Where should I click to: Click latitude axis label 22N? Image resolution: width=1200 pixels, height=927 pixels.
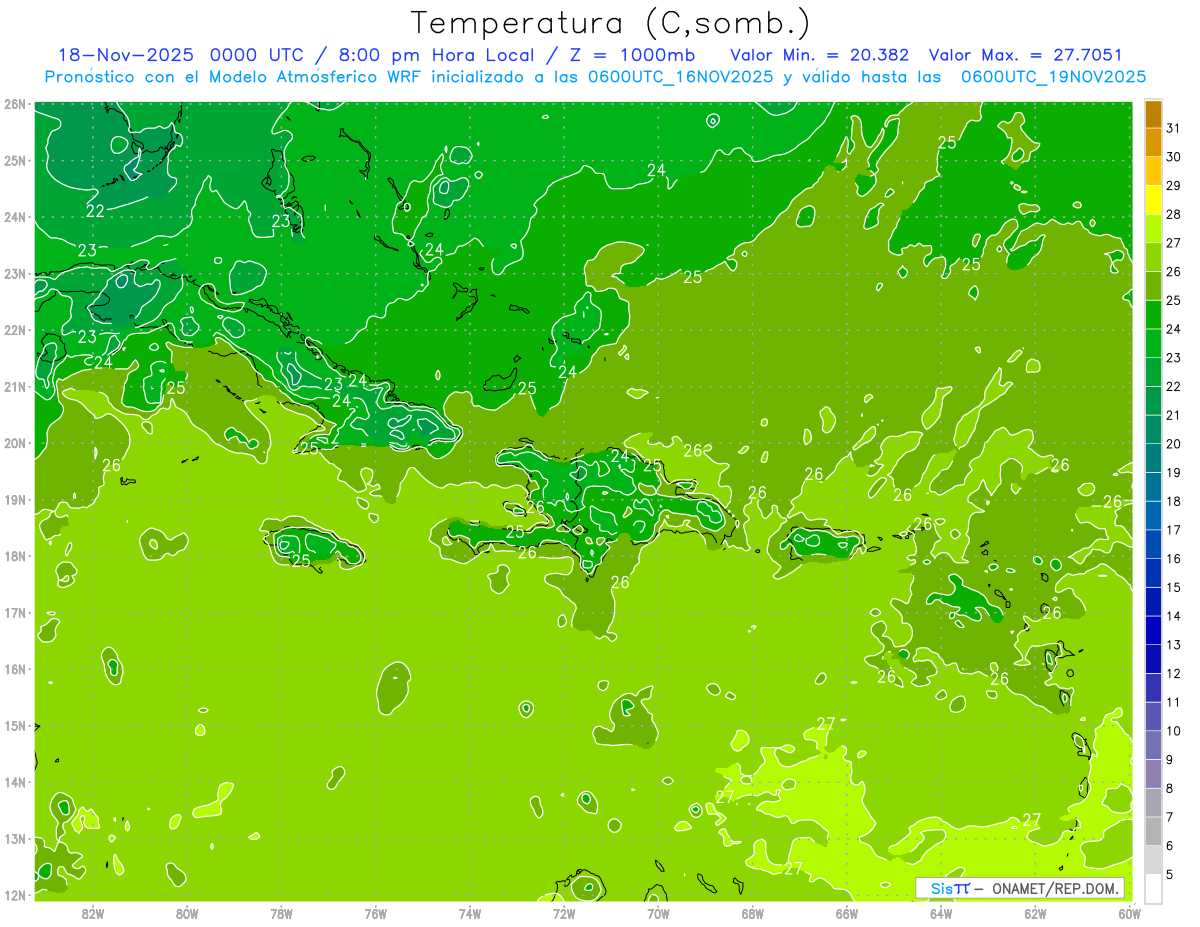(14, 330)
